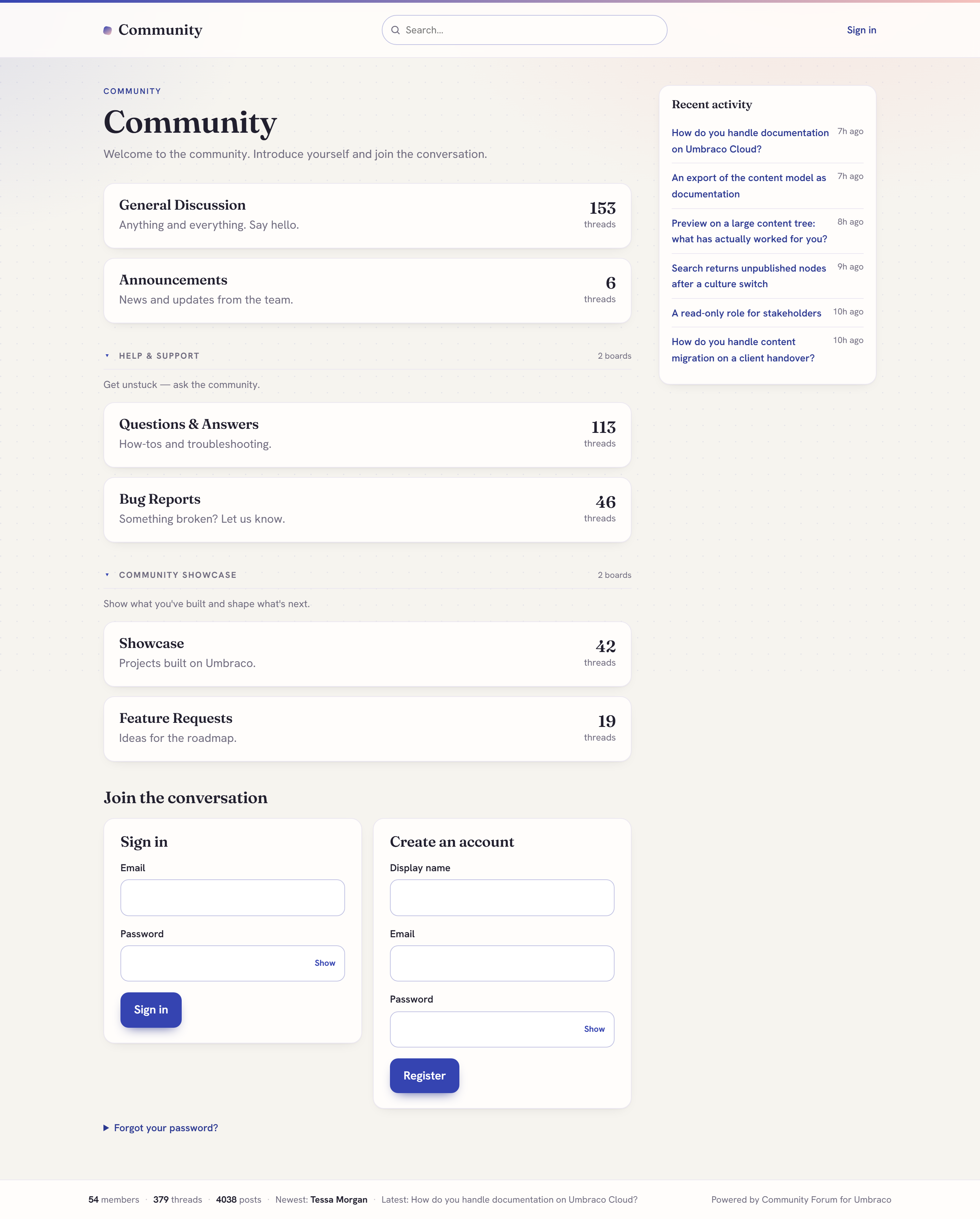This screenshot has height=1219, width=980.
Task: Open 'Search returns unpublished nodes' thread
Action: click(x=749, y=276)
